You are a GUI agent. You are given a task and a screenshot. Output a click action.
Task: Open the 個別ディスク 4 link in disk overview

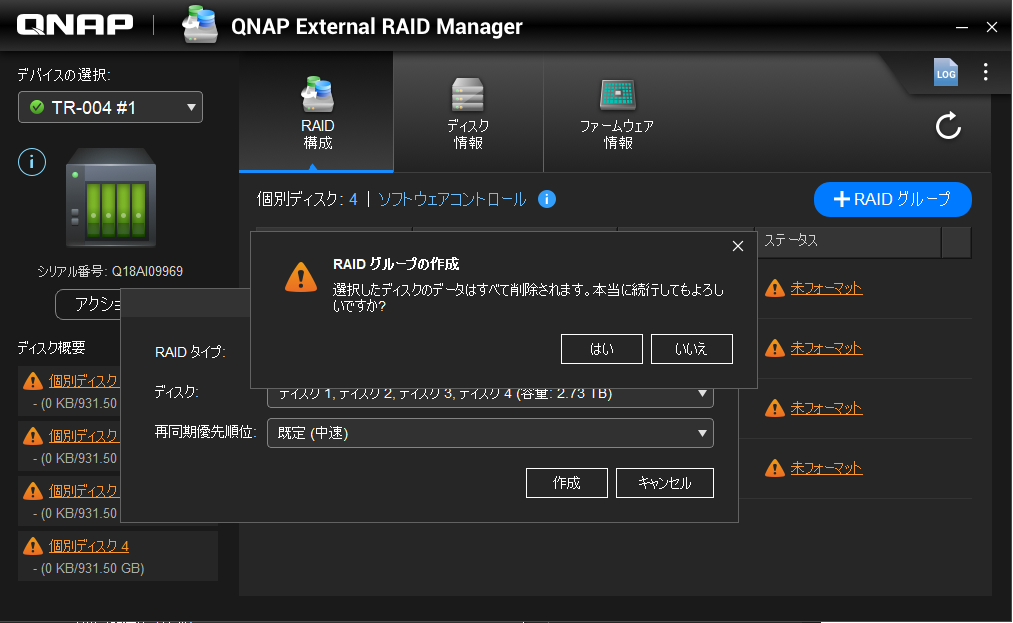(89, 546)
